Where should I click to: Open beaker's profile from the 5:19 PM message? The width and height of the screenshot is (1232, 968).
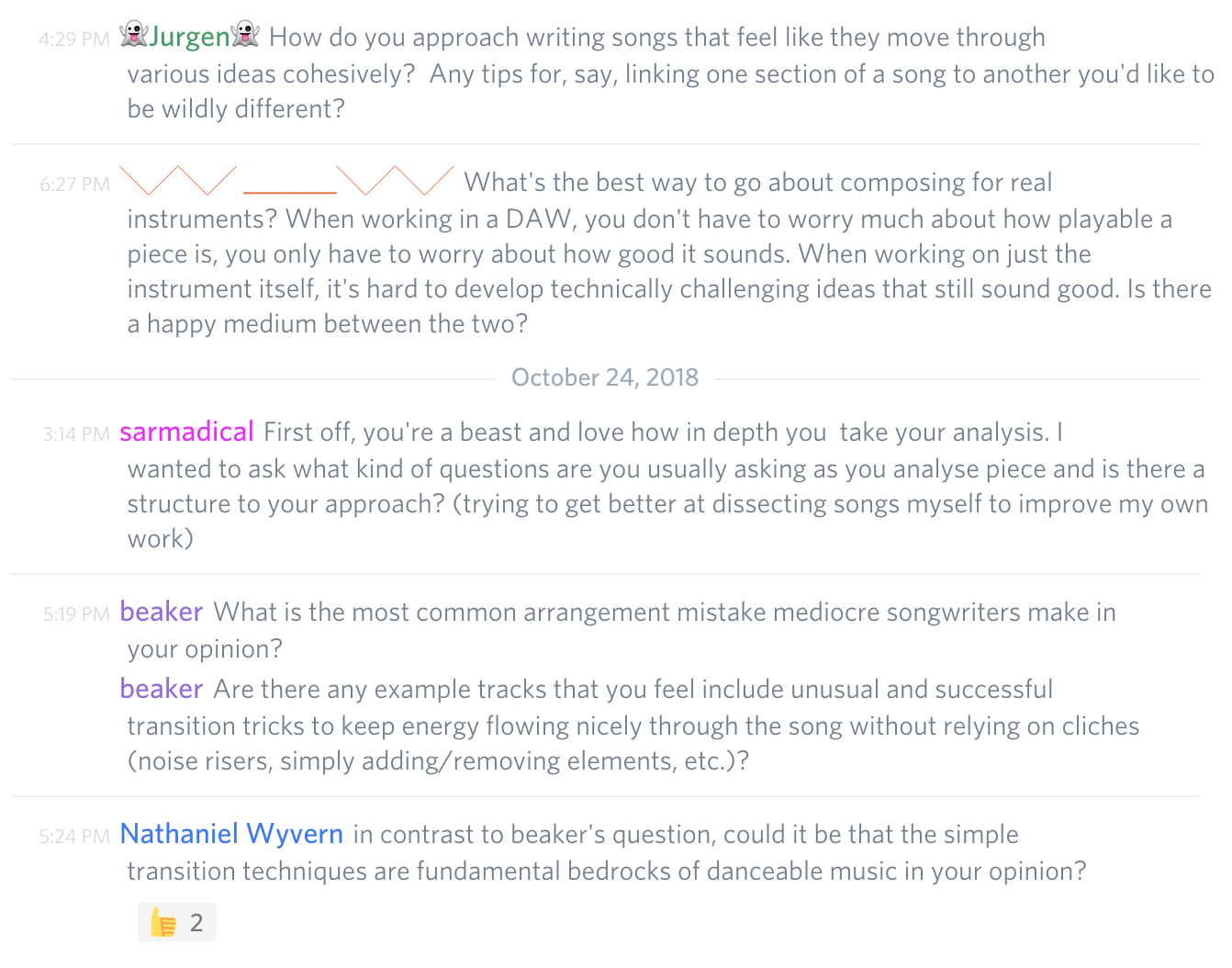tap(161, 612)
